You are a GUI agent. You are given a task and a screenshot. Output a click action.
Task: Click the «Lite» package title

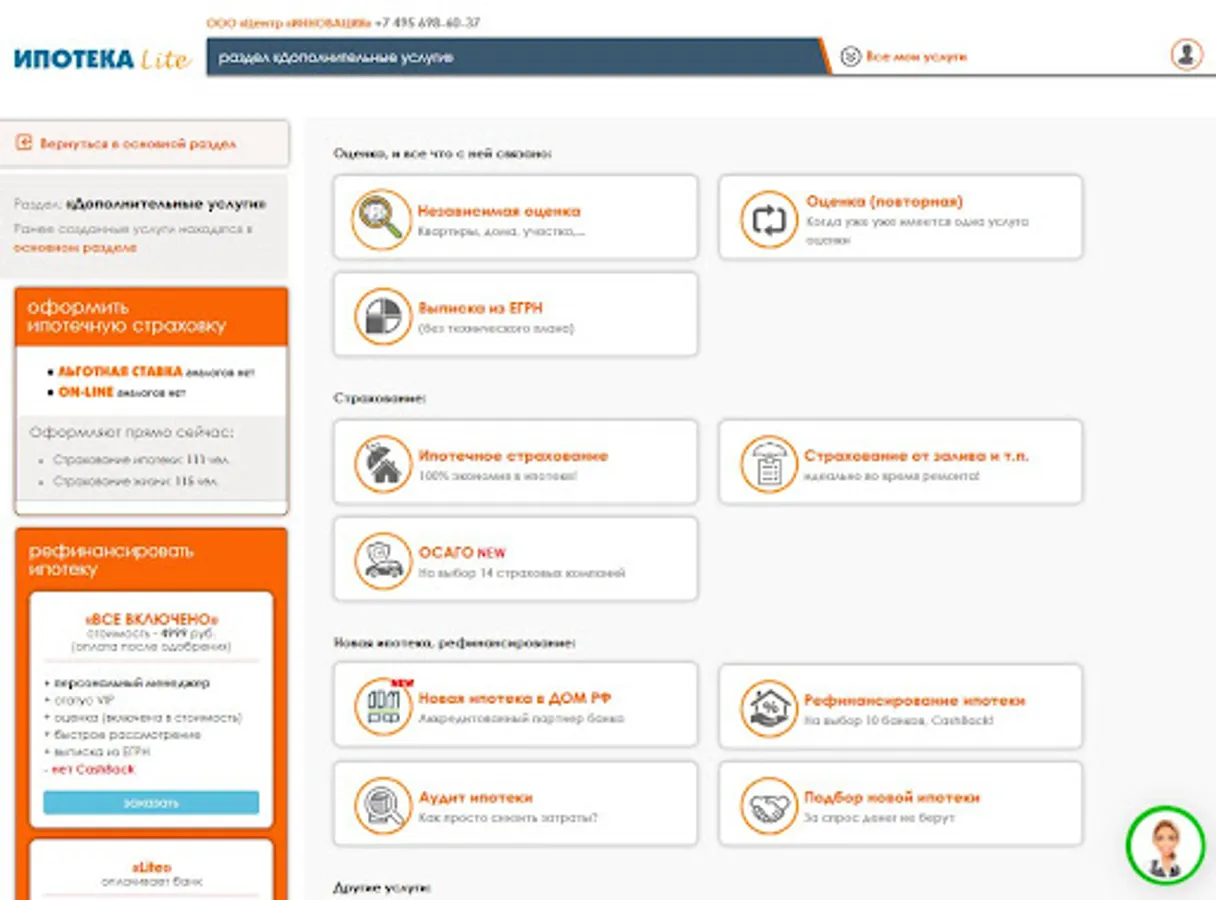click(x=151, y=866)
